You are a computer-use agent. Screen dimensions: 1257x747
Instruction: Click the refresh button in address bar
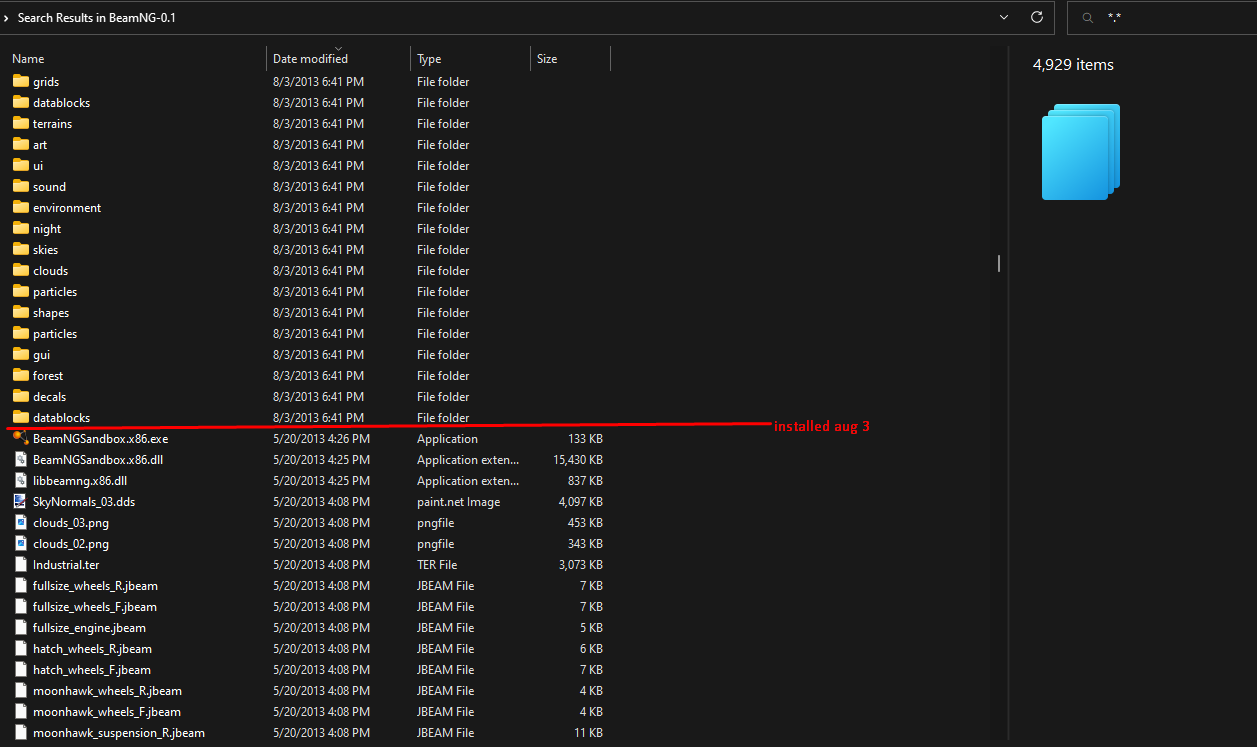pyautogui.click(x=1037, y=17)
